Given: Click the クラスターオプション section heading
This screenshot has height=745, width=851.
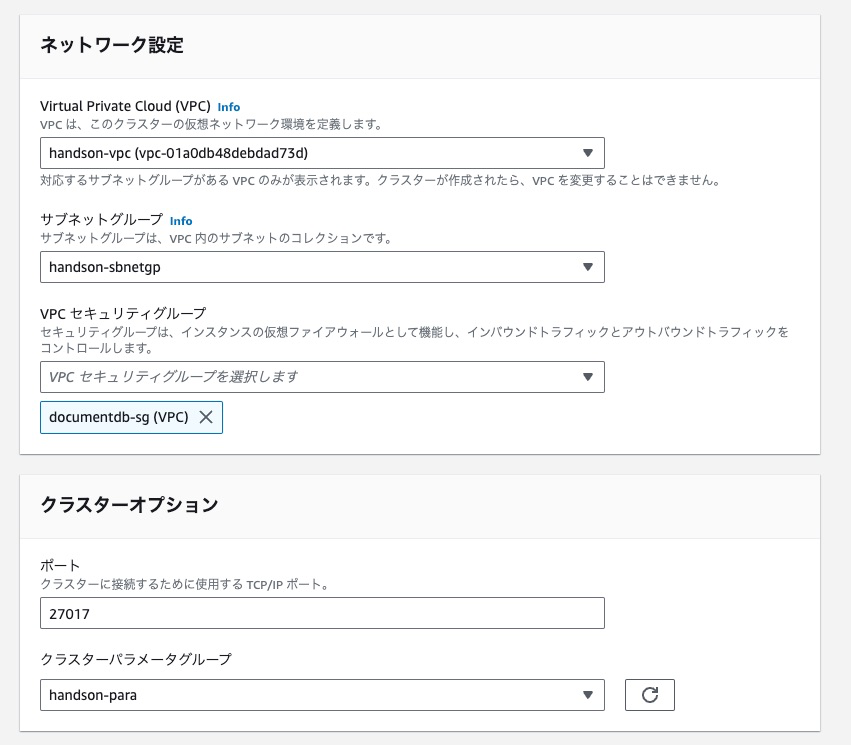Looking at the screenshot, I should [129, 505].
